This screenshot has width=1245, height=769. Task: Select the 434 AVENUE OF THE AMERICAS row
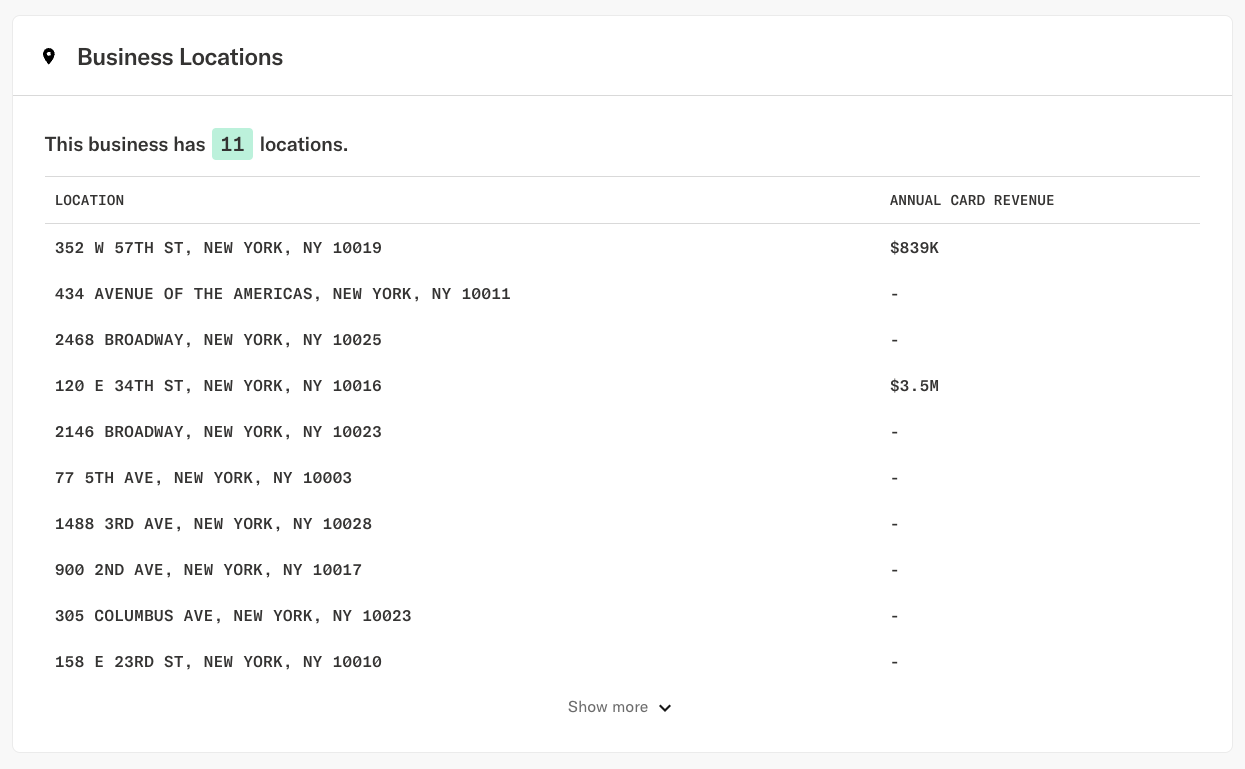pos(282,294)
